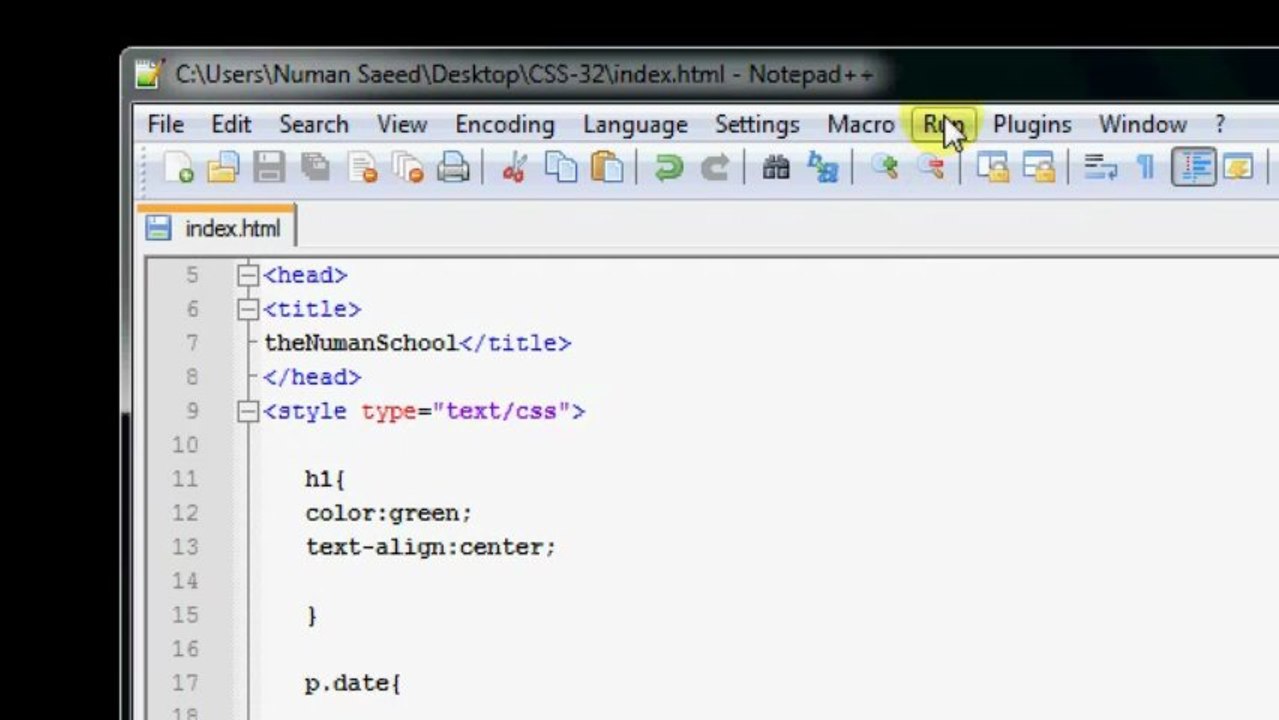Open the Search menu

[x=314, y=124]
